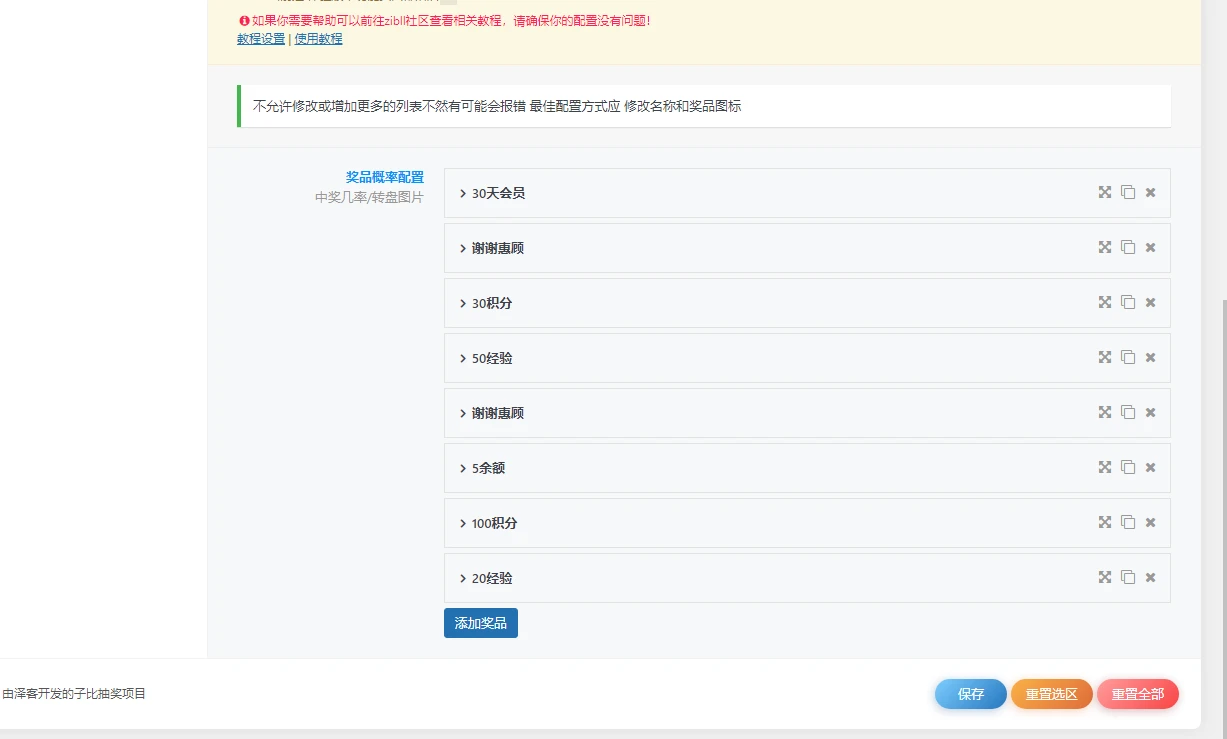Duplicate the first 谢谢惠顾 prize entry

pos(1128,247)
